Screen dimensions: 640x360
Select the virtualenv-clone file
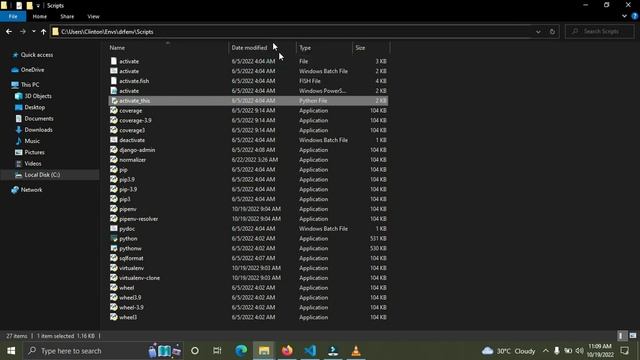[139, 278]
